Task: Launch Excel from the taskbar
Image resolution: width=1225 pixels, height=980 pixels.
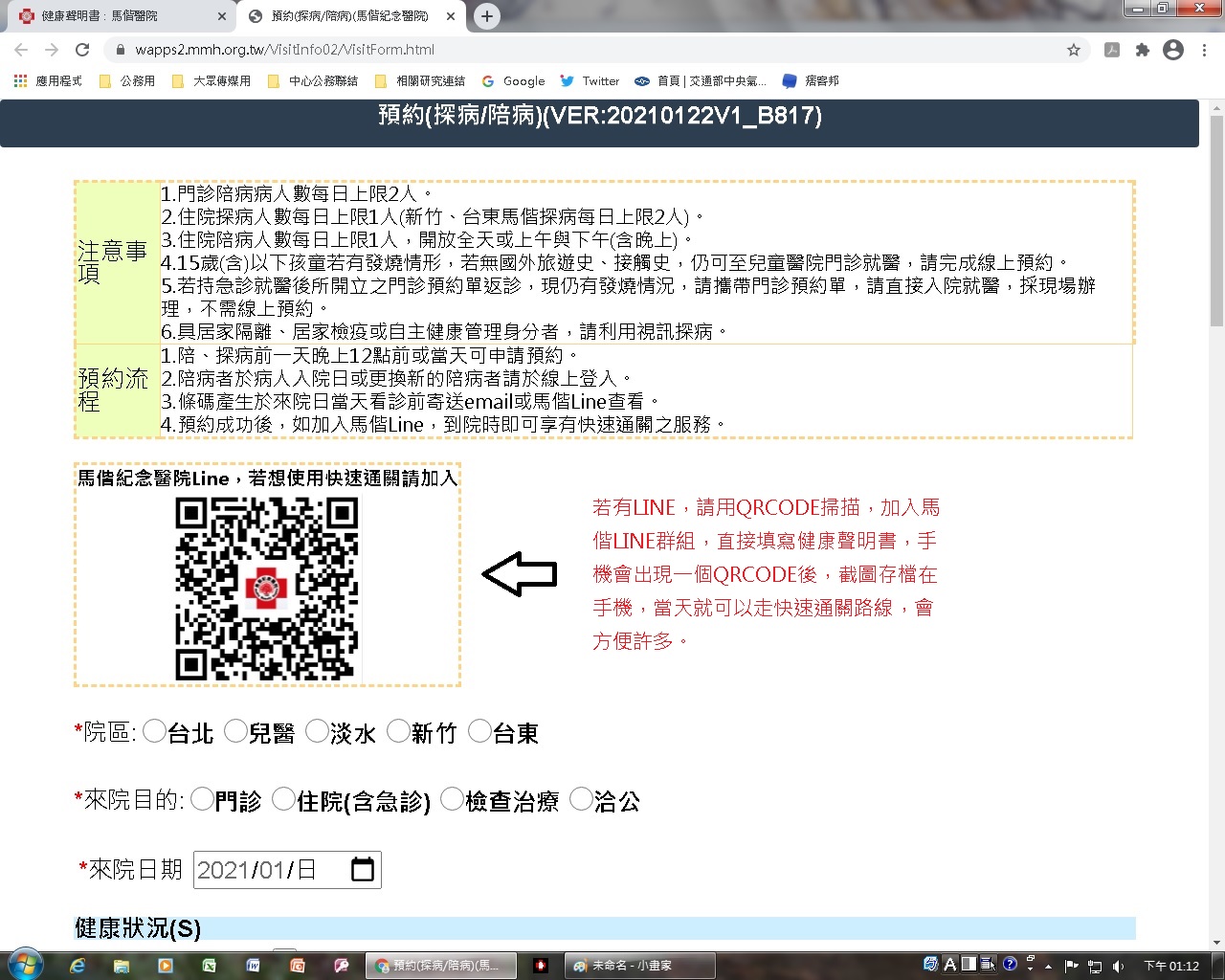Action: (x=210, y=966)
